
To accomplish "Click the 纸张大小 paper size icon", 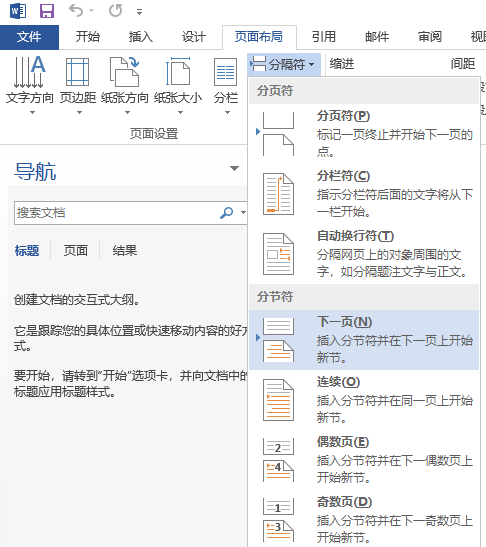I will 178,72.
